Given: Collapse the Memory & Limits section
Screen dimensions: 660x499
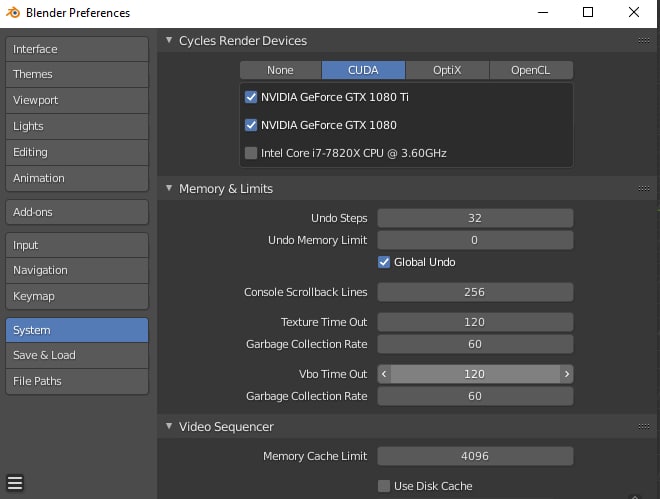Looking at the screenshot, I should coord(168,189).
